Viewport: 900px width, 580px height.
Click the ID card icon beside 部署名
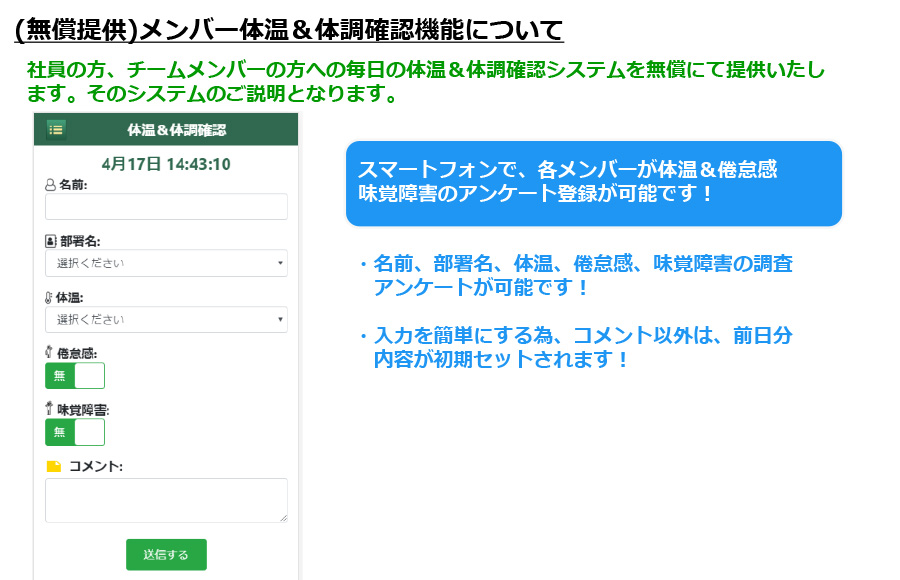click(x=50, y=241)
